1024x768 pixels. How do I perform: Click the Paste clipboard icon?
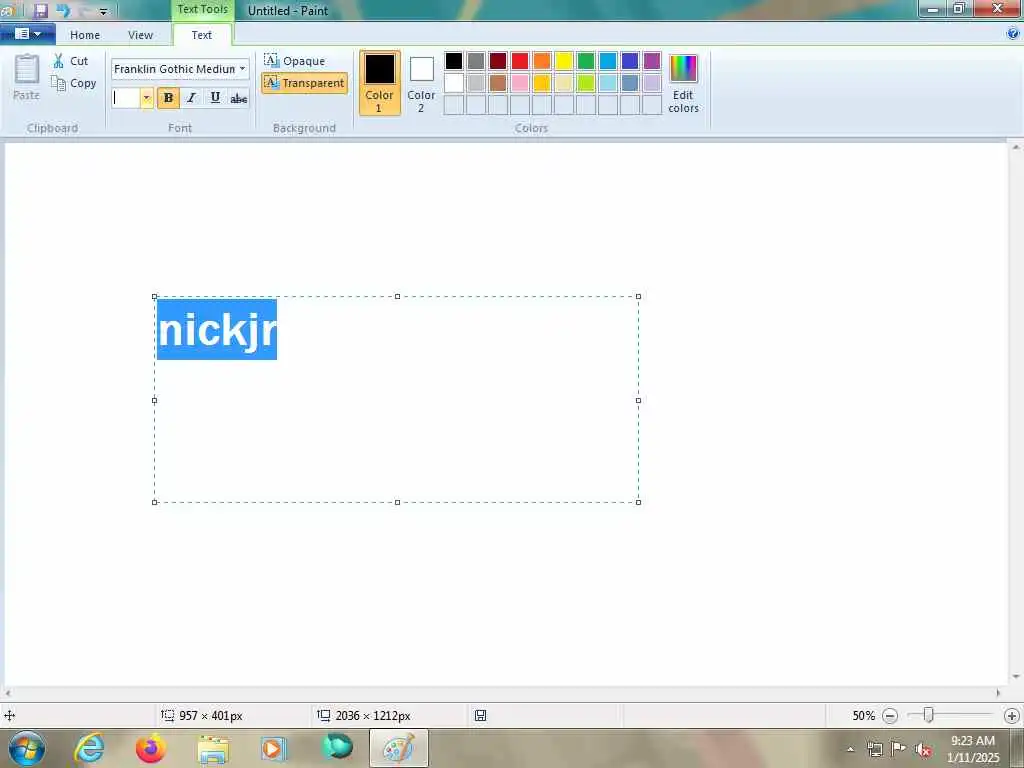27,69
